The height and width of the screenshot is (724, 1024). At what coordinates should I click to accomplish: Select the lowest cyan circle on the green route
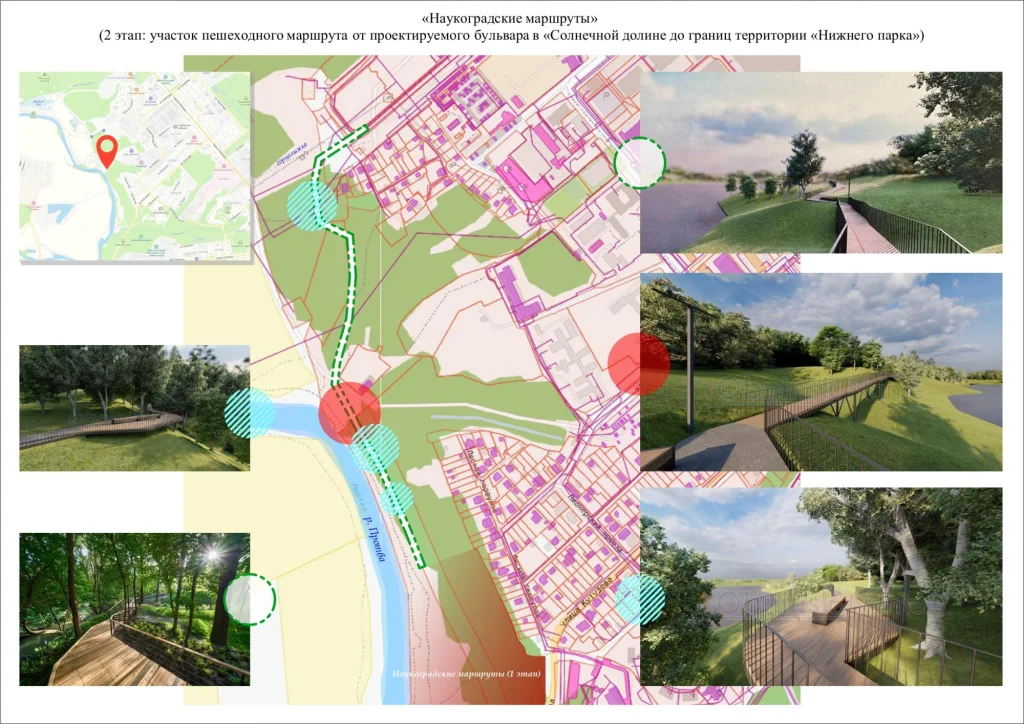coord(397,498)
